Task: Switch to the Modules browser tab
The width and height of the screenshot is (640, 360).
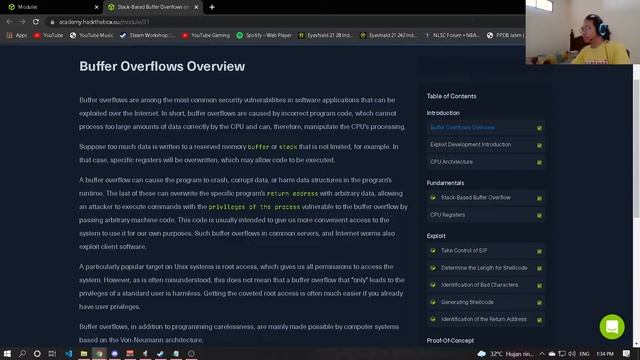Action: (52, 7)
